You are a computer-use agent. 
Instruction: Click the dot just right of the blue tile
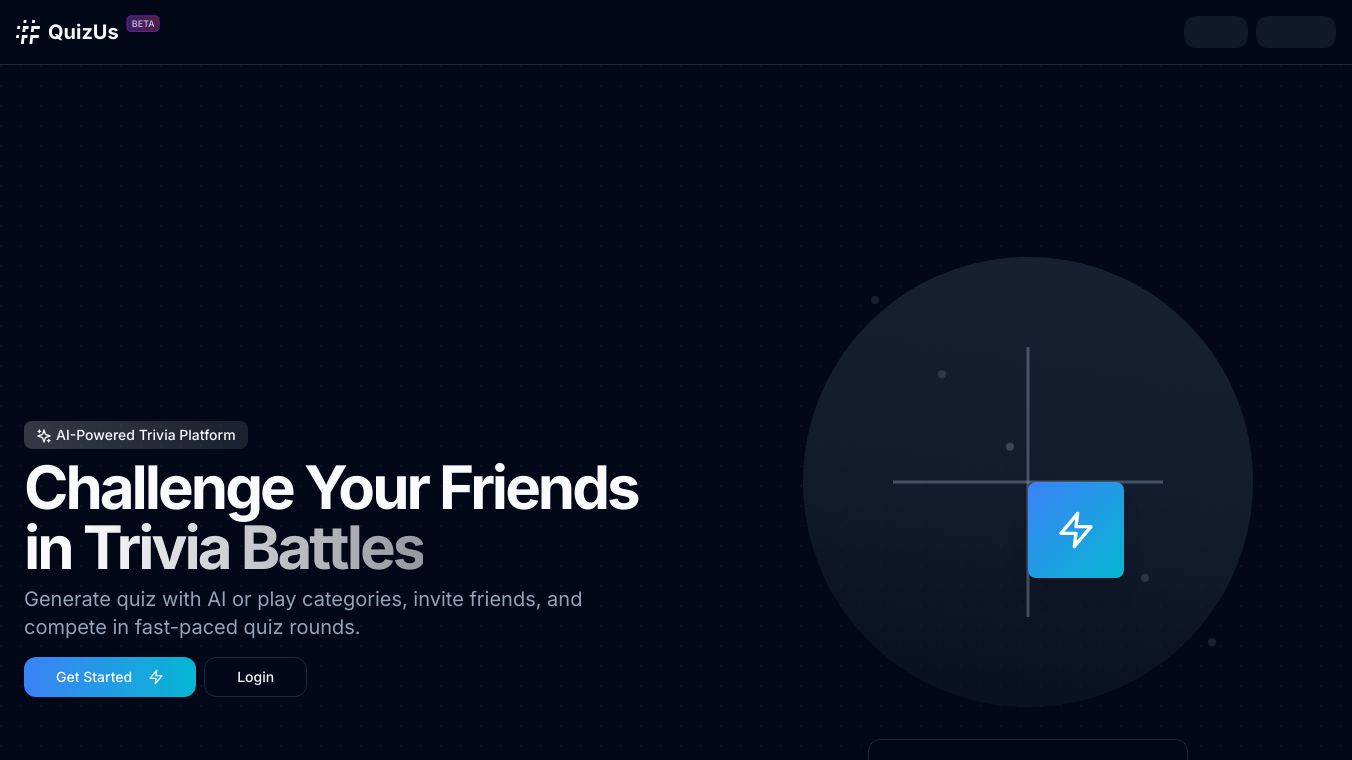(1145, 578)
